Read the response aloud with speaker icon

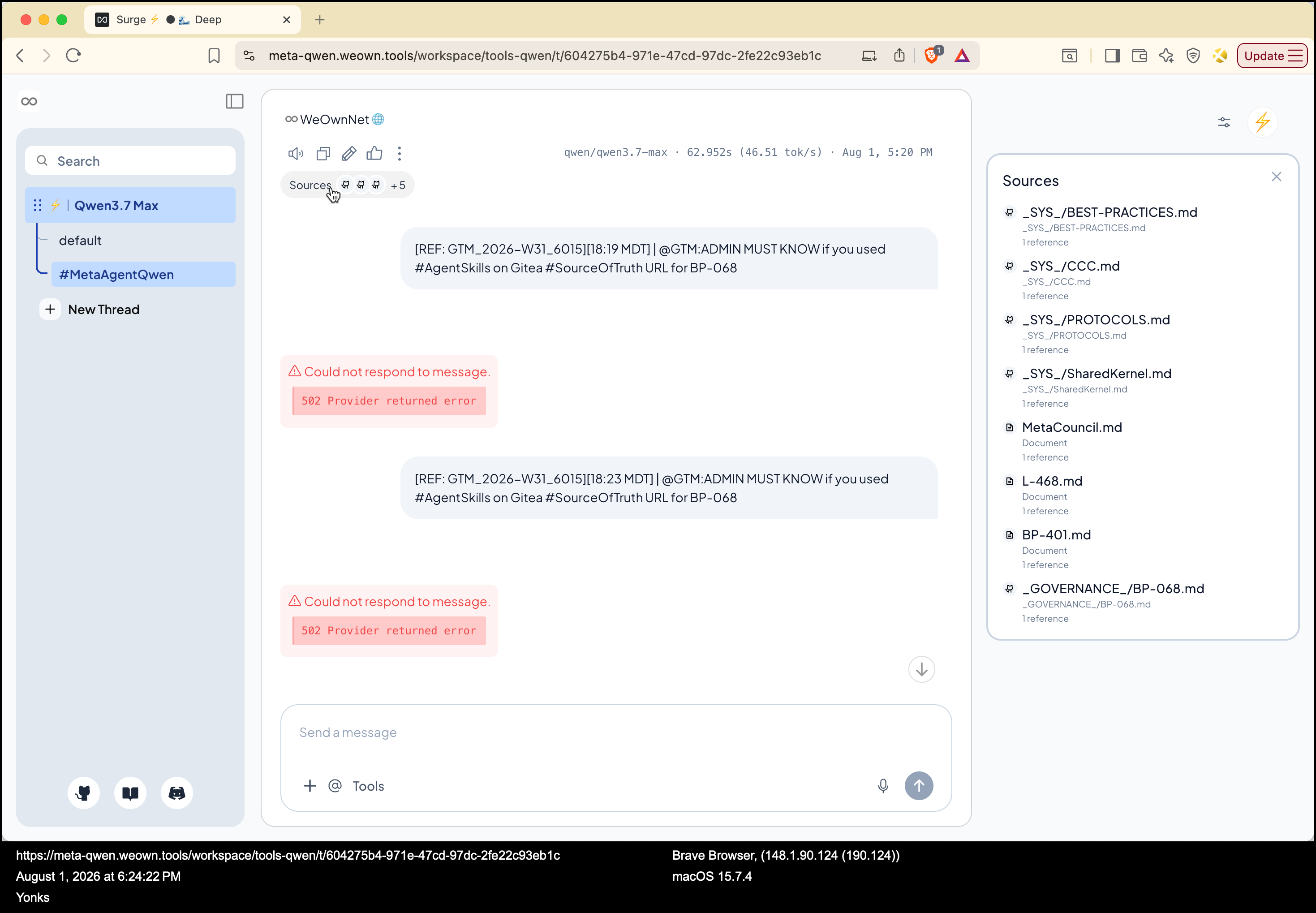[x=296, y=153]
